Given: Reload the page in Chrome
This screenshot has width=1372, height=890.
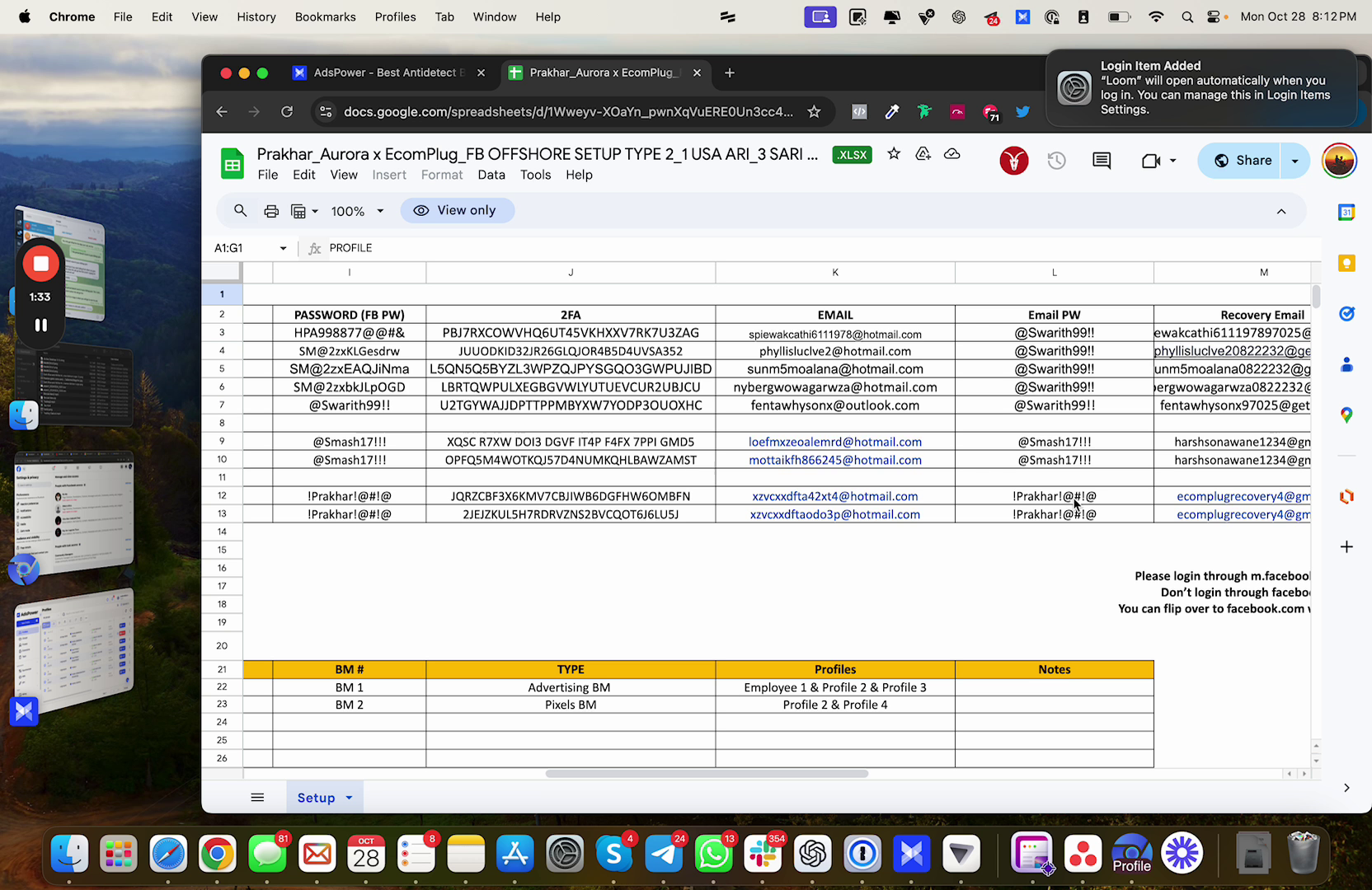Looking at the screenshot, I should (x=287, y=111).
